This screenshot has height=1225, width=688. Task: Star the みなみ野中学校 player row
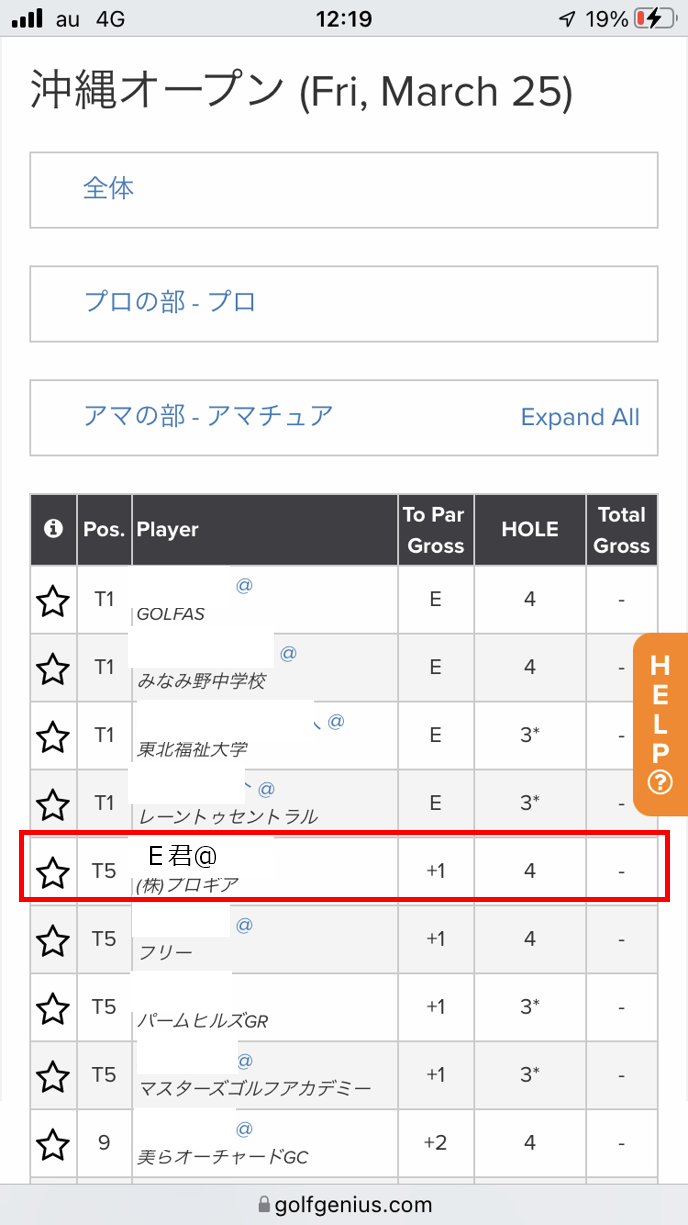coord(53,668)
